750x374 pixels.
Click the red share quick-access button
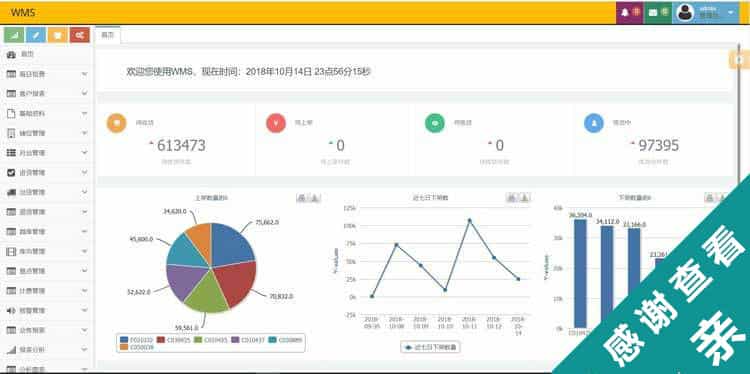(x=79, y=35)
